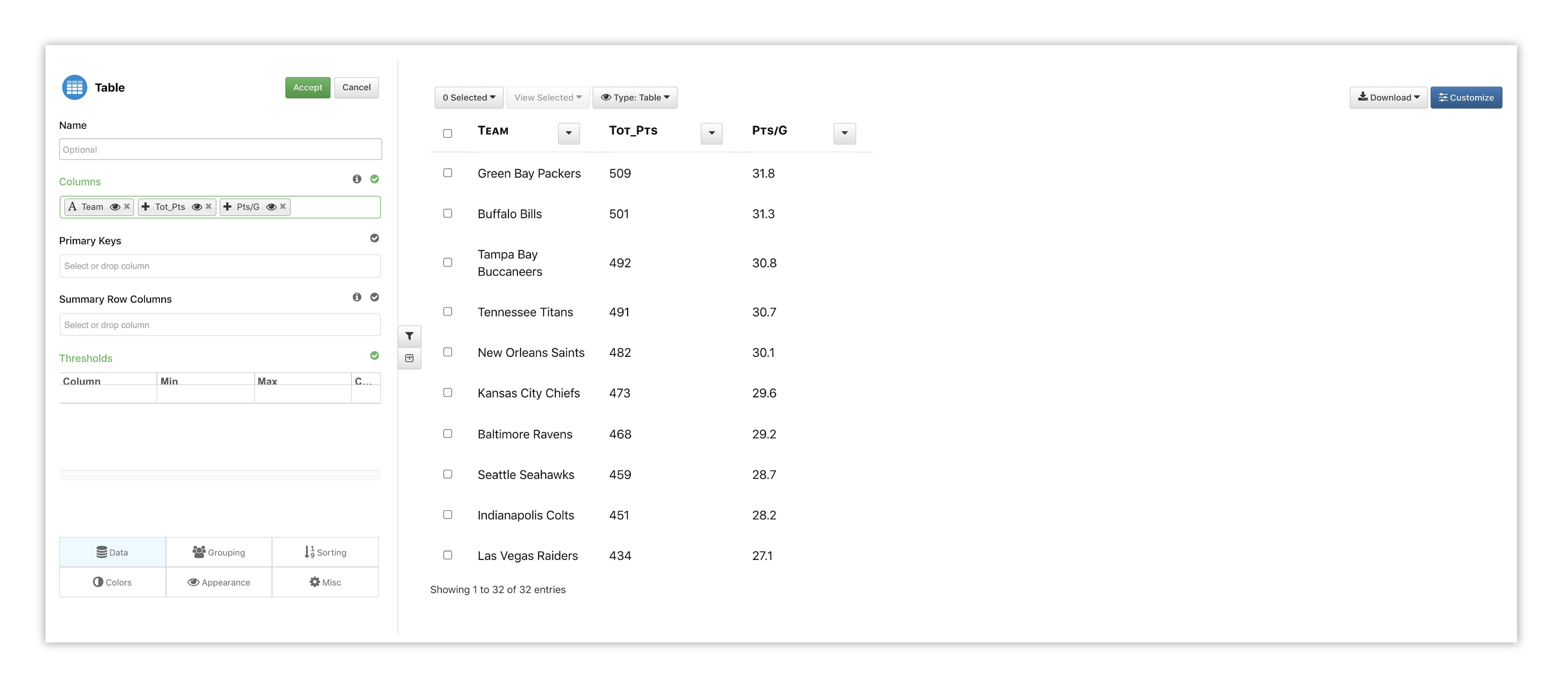Open the filter funnel icon
1568x696 pixels.
coord(410,336)
